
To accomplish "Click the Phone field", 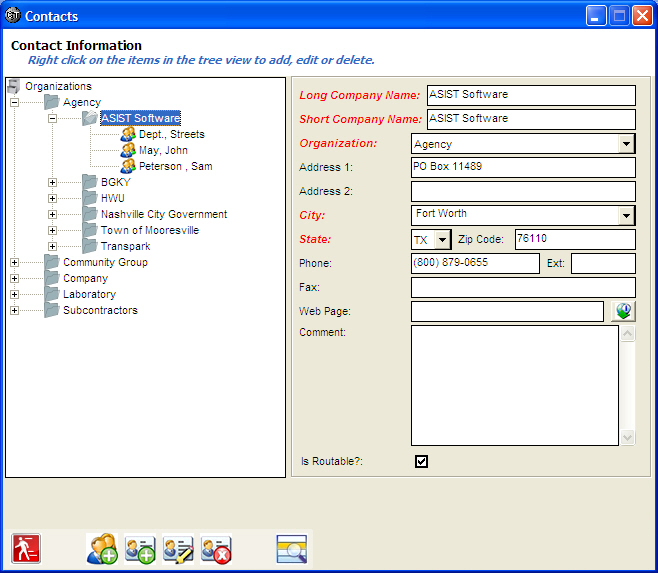I will (x=475, y=263).
